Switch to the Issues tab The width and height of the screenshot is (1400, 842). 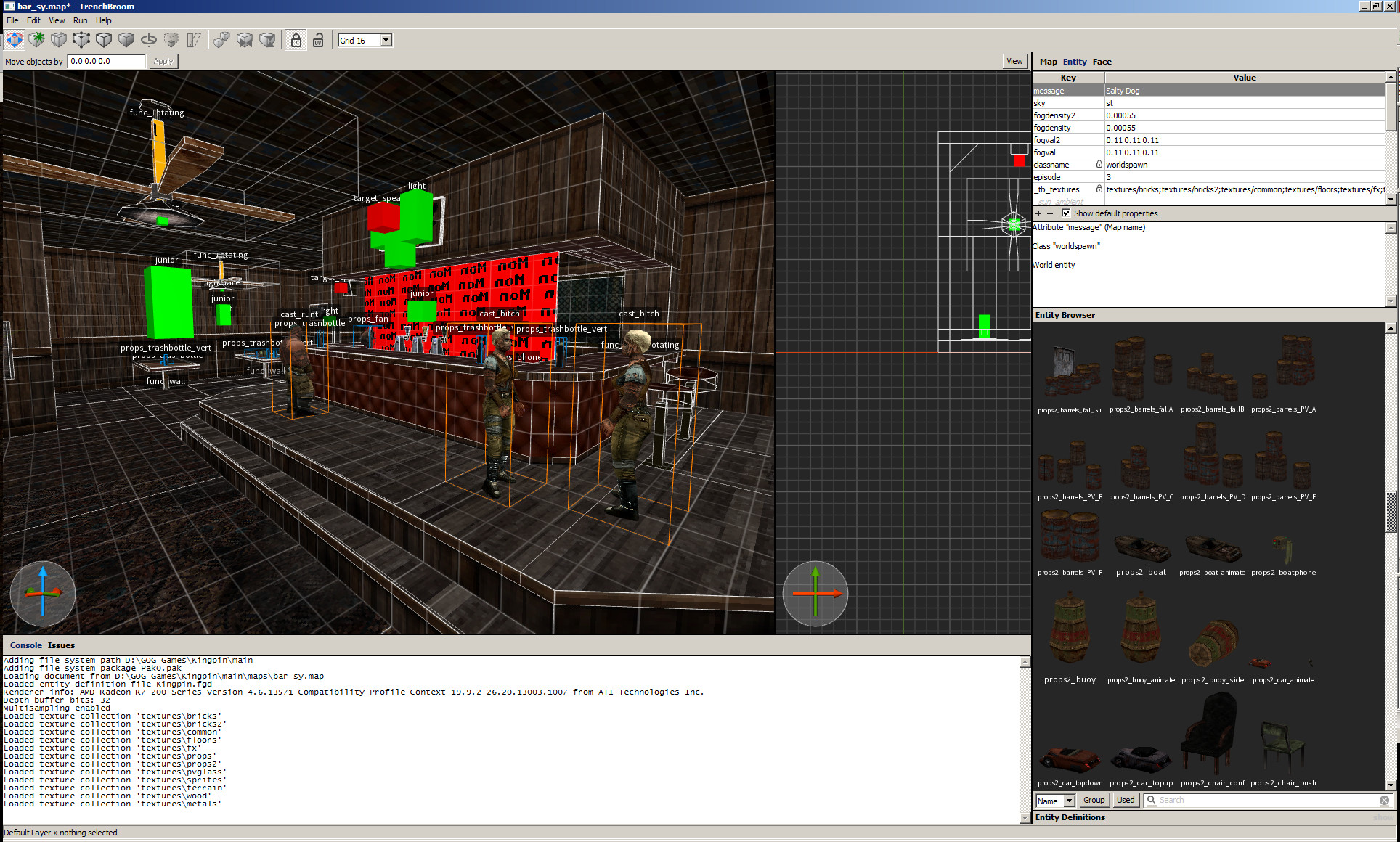(61, 645)
